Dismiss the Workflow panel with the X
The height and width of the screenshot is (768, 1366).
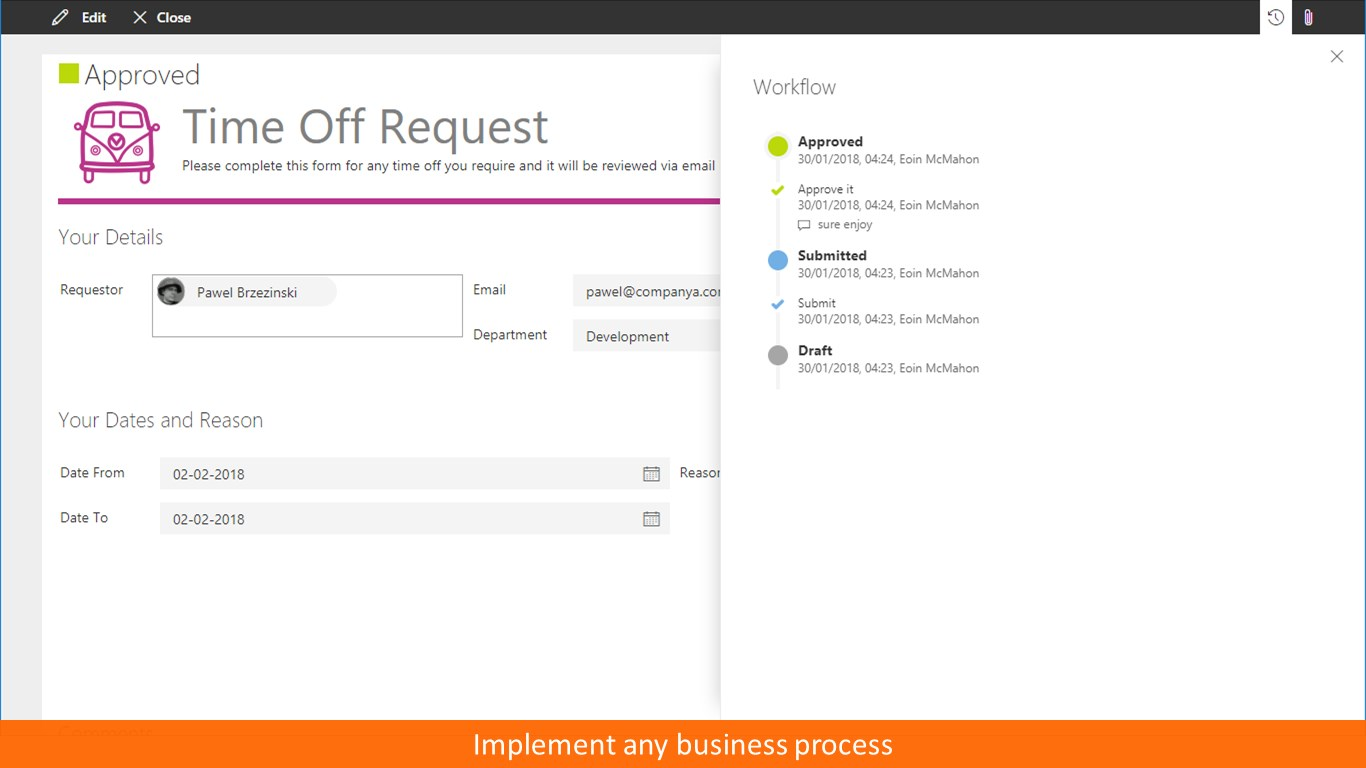1337,56
